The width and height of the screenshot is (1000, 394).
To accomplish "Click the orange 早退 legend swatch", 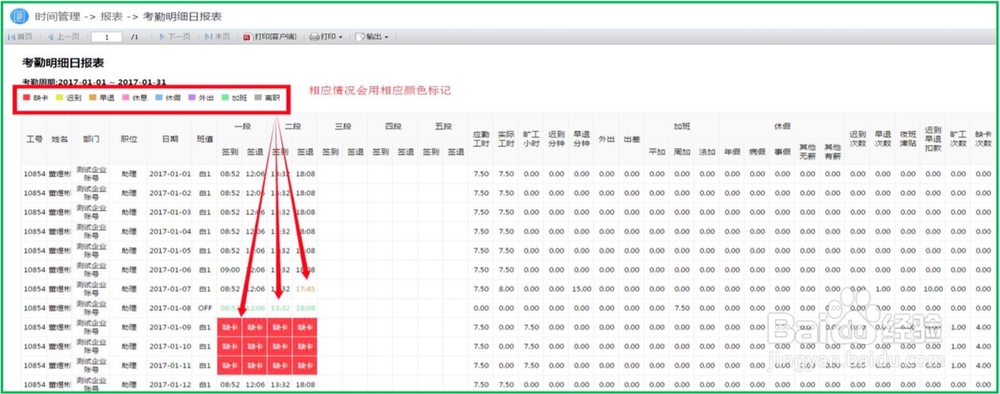I will tap(92, 98).
